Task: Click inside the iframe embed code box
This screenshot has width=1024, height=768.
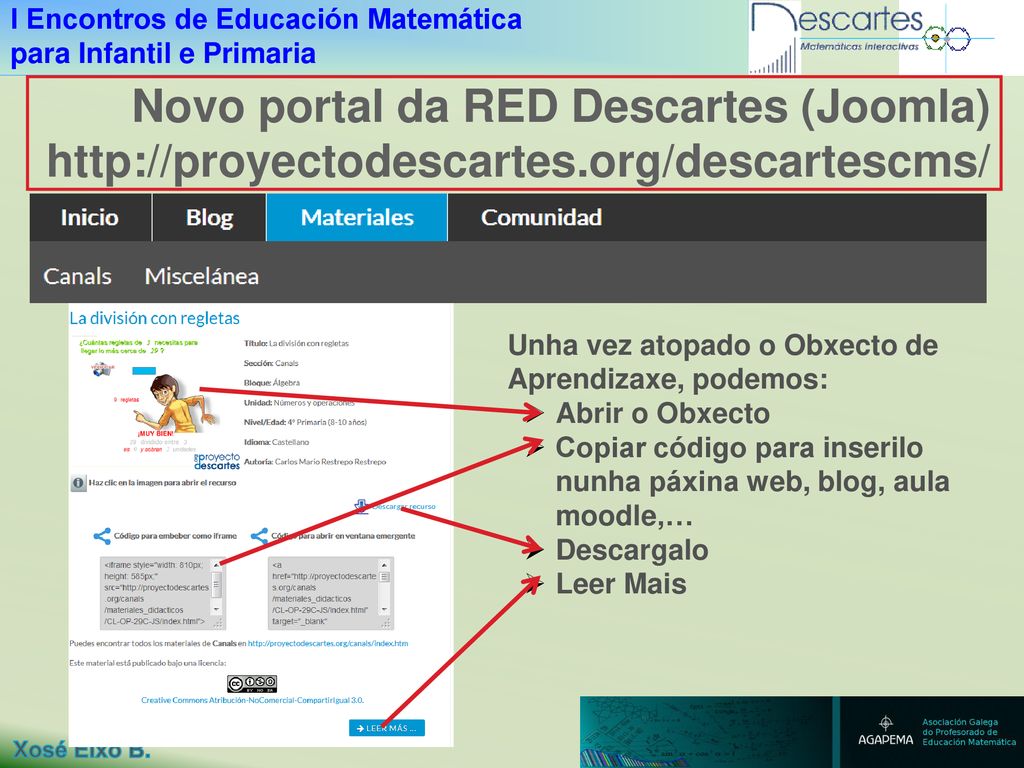Action: [157, 593]
